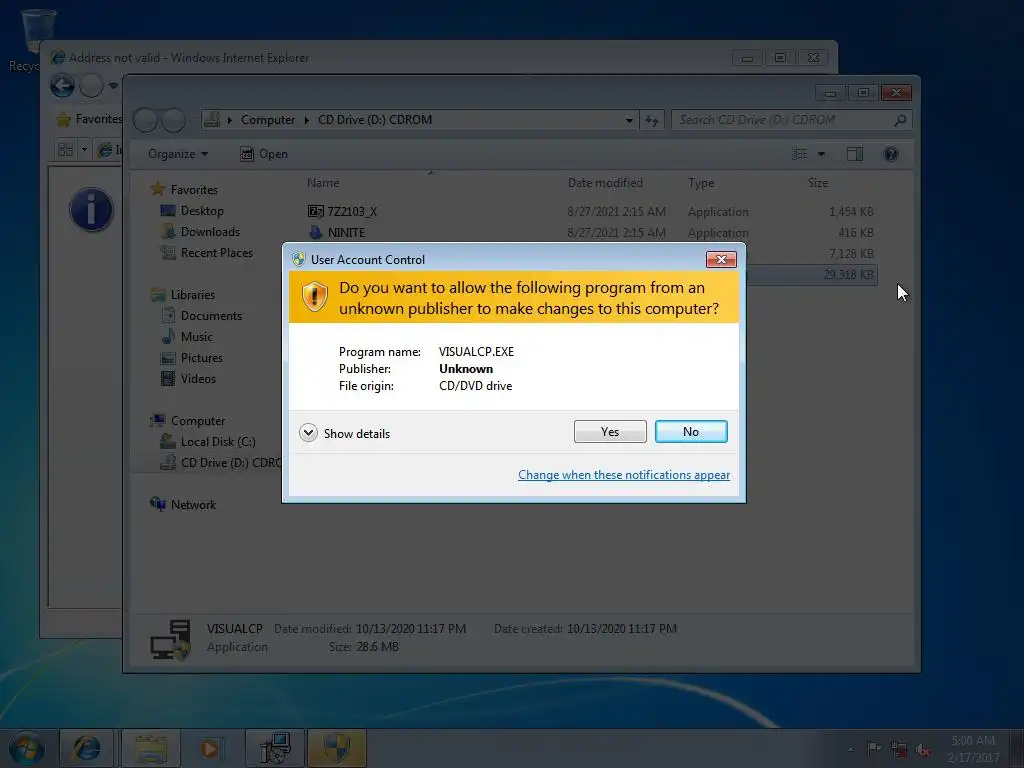Screen dimensions: 1024x768
Task: Close the User Account Control dialog
Action: [721, 259]
